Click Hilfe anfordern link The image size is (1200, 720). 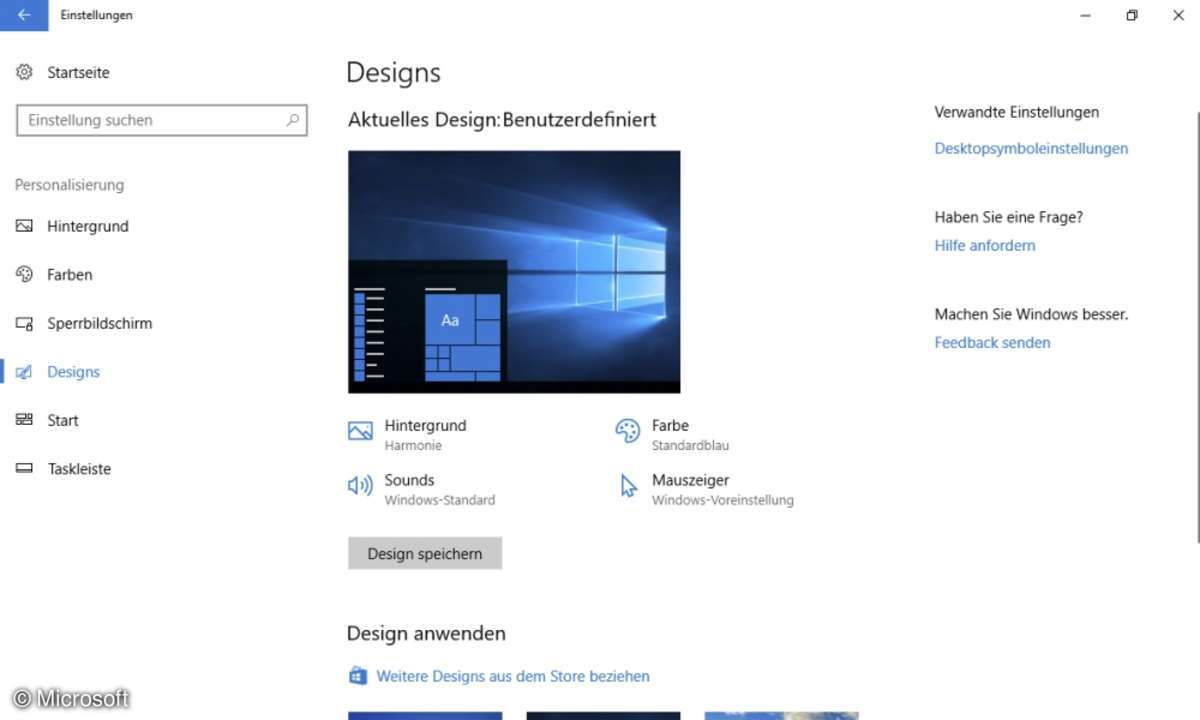985,245
